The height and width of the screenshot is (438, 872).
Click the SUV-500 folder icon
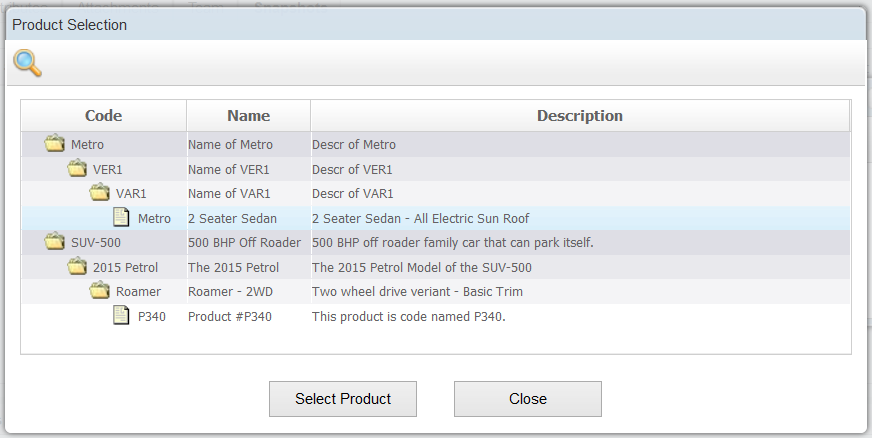point(55,242)
